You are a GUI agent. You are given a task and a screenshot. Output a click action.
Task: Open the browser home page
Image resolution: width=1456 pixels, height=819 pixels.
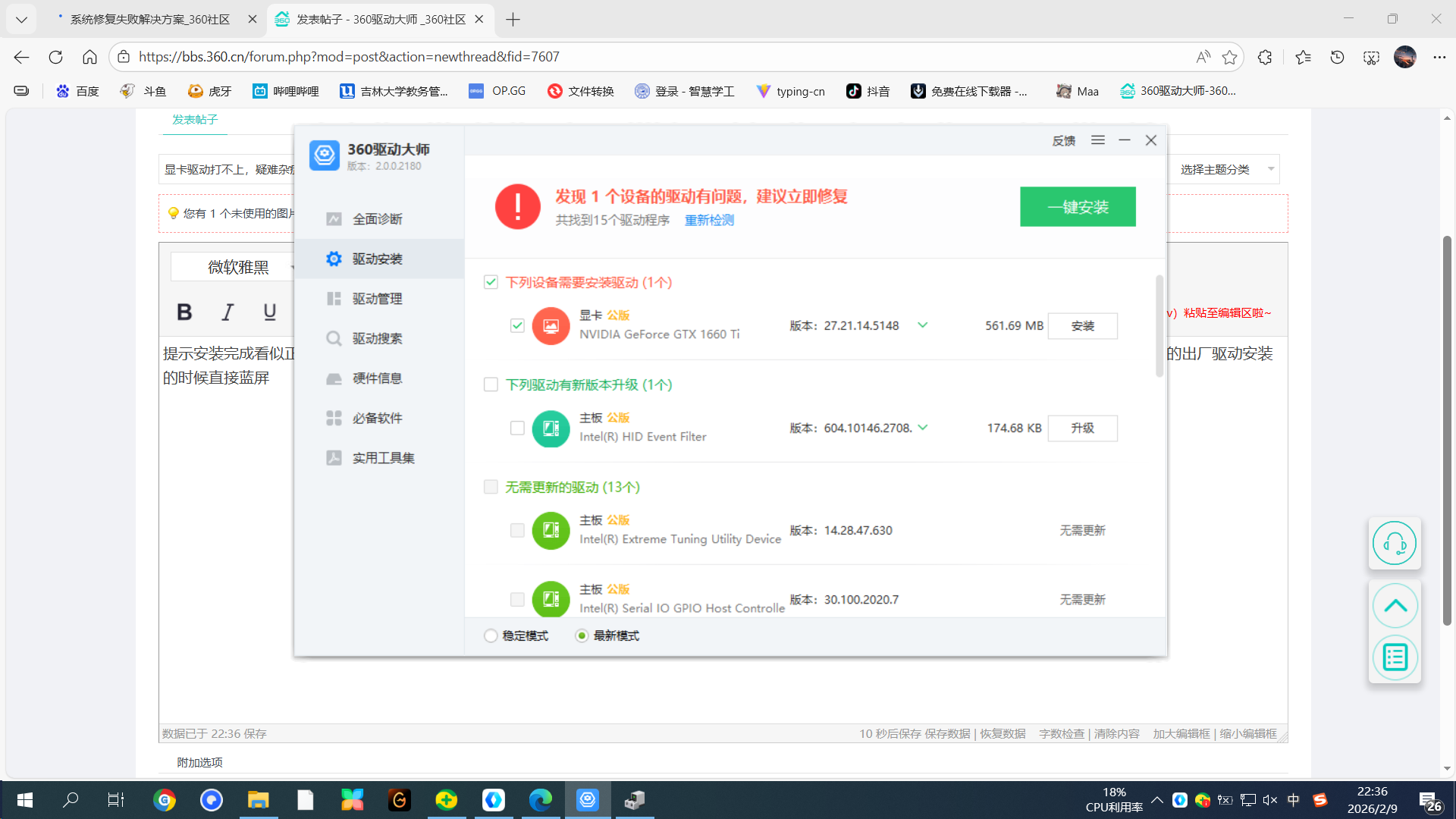point(89,57)
